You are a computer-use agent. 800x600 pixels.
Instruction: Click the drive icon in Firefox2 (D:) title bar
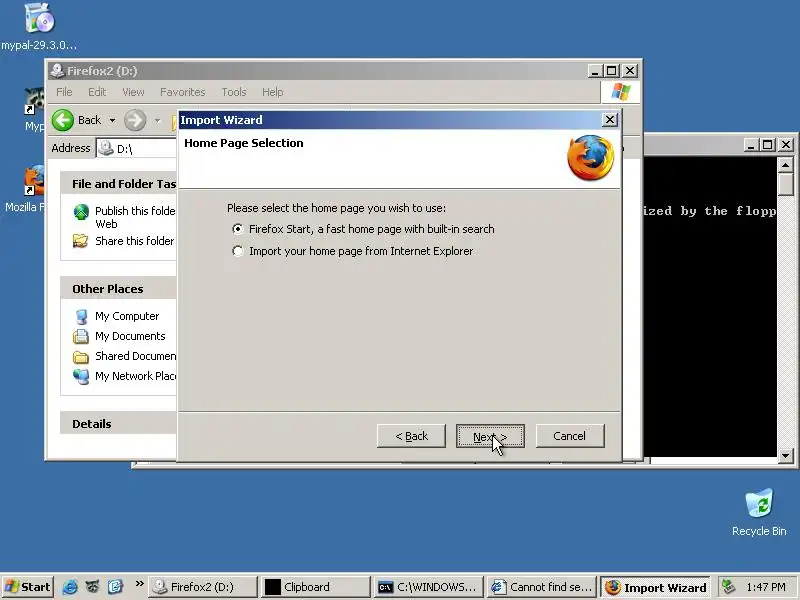click(57, 70)
